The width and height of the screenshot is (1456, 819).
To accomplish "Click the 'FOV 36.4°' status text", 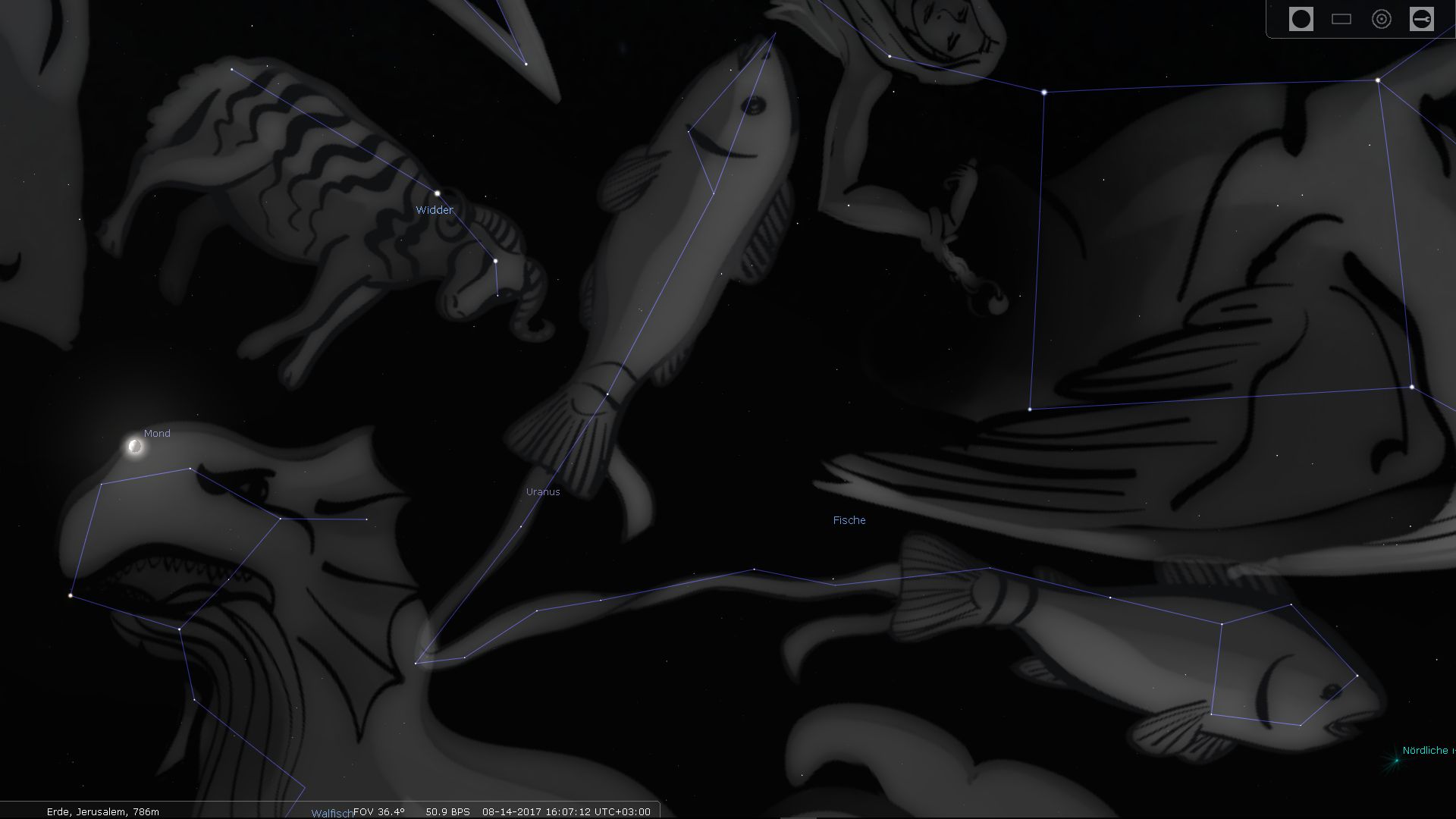I will (x=379, y=811).
